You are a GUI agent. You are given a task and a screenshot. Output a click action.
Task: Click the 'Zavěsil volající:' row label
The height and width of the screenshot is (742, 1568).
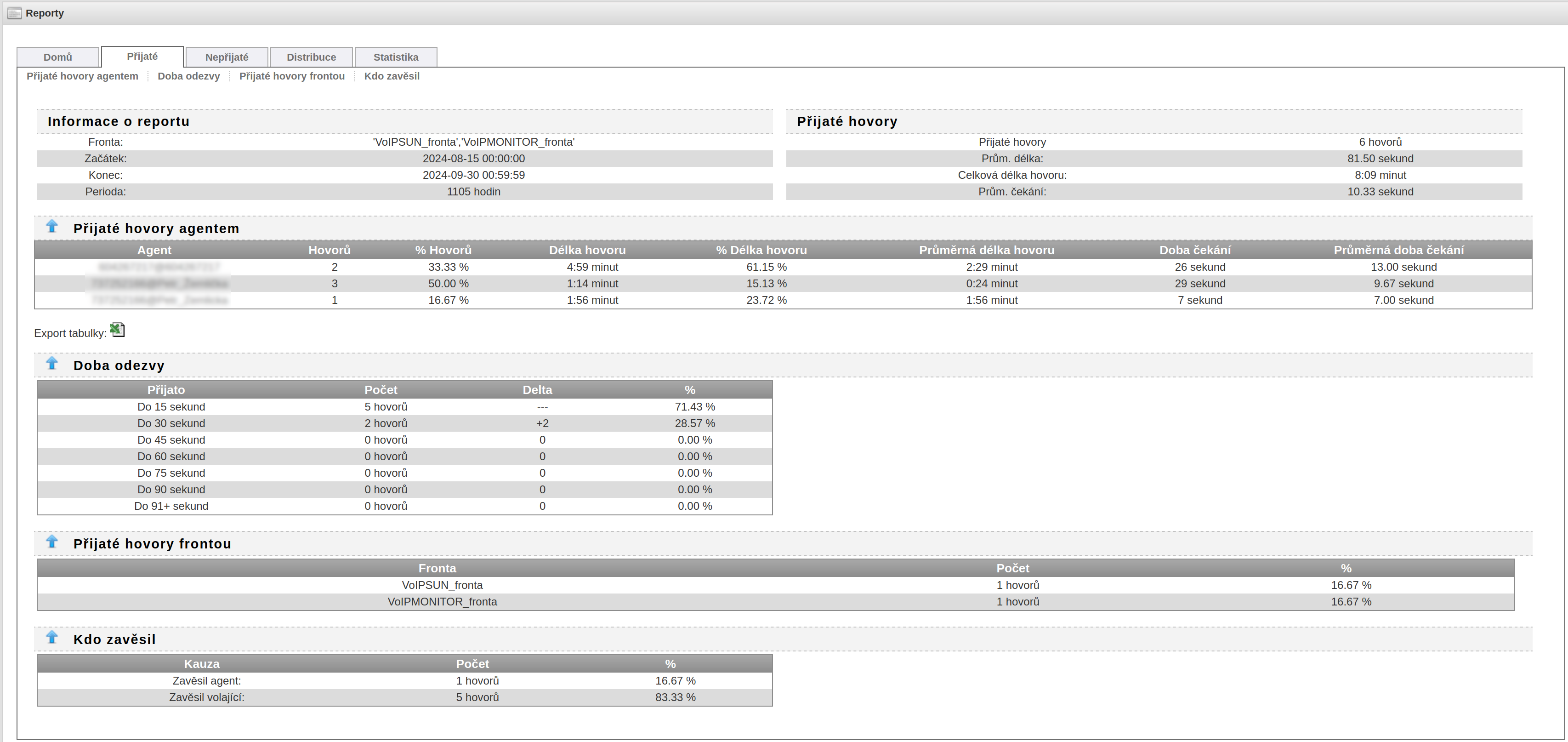(x=206, y=697)
